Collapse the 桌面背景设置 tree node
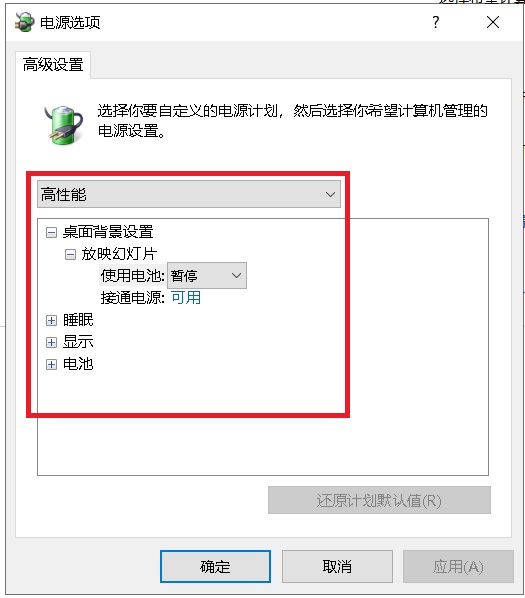 pyautogui.click(x=51, y=232)
